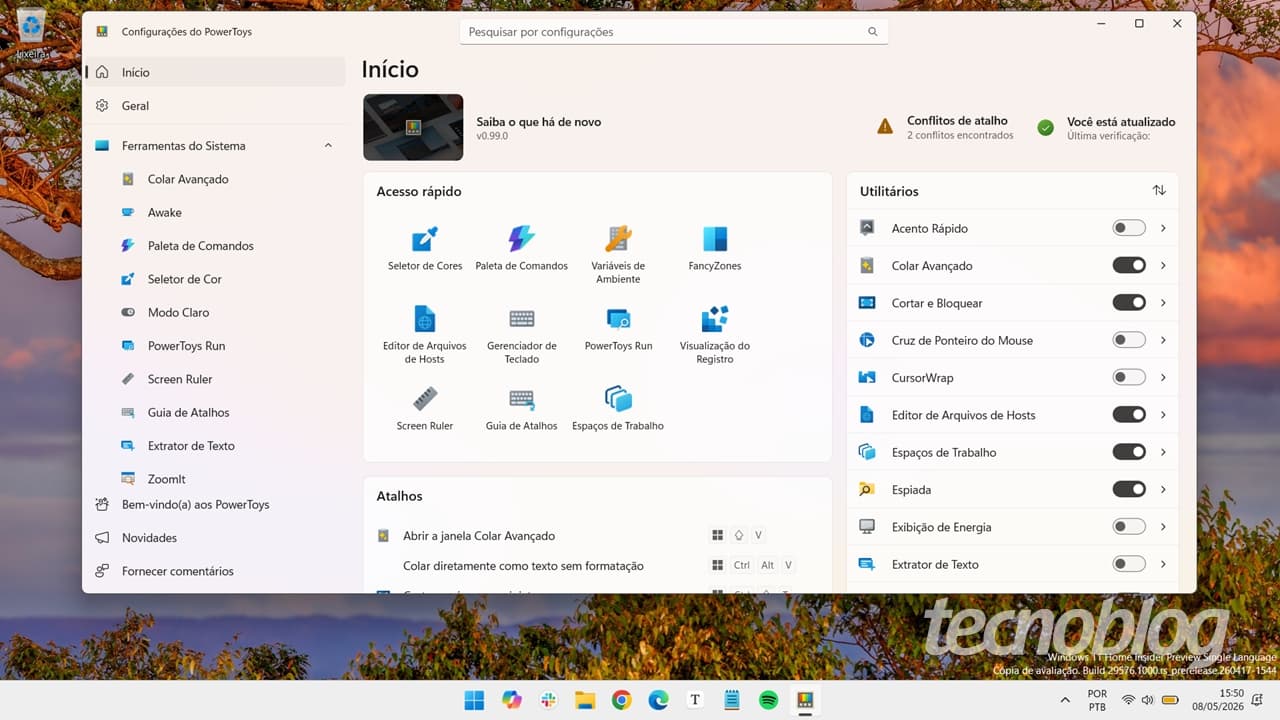Click the green up-to-date check icon
Screen dimensions: 1280x720
[x=1045, y=127]
